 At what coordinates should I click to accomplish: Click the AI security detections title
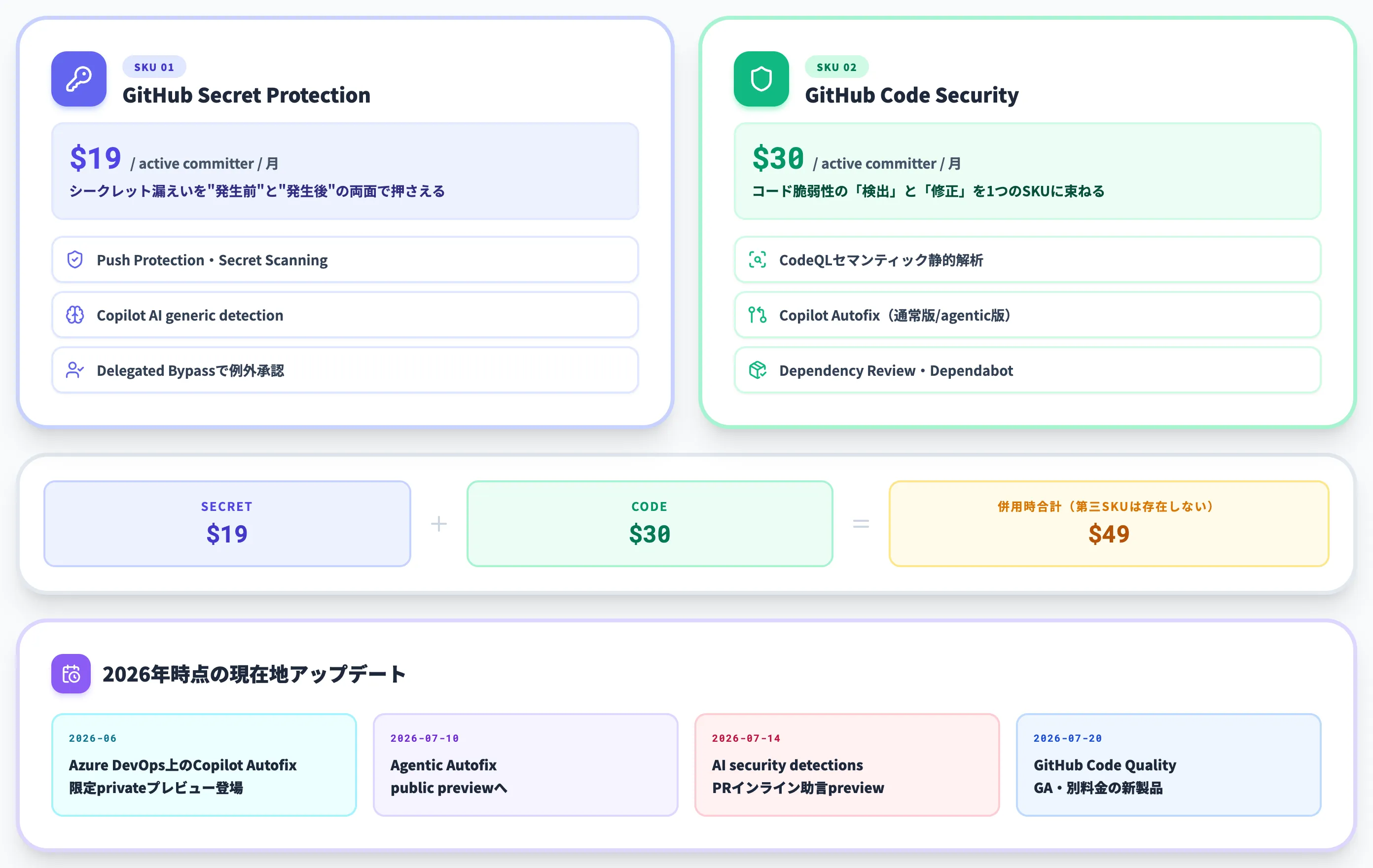788,765
